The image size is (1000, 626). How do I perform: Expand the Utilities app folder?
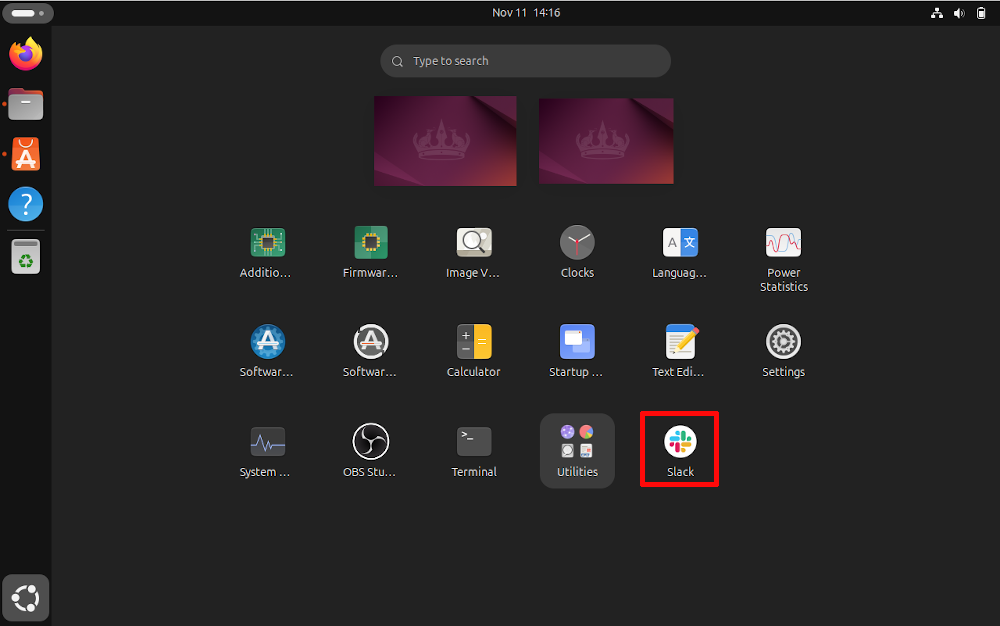point(577,441)
